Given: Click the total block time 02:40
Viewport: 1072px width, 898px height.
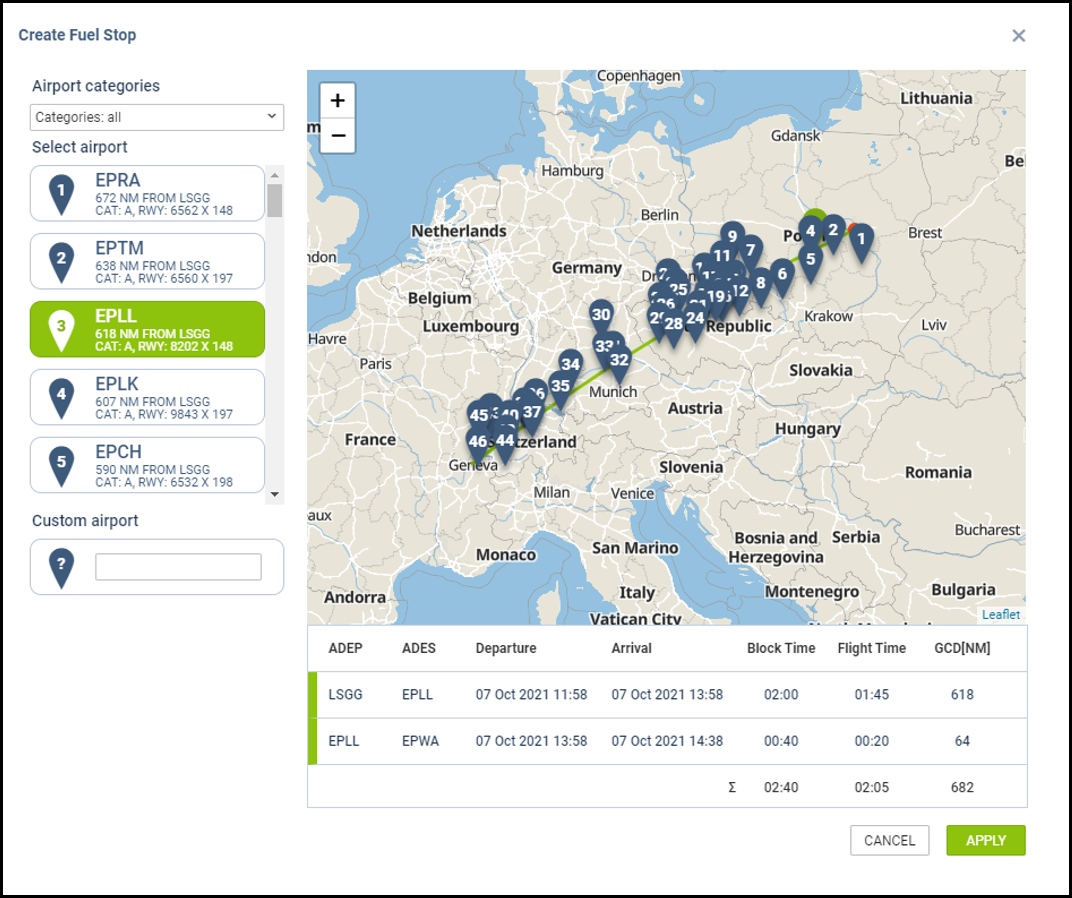Looking at the screenshot, I should (x=781, y=788).
